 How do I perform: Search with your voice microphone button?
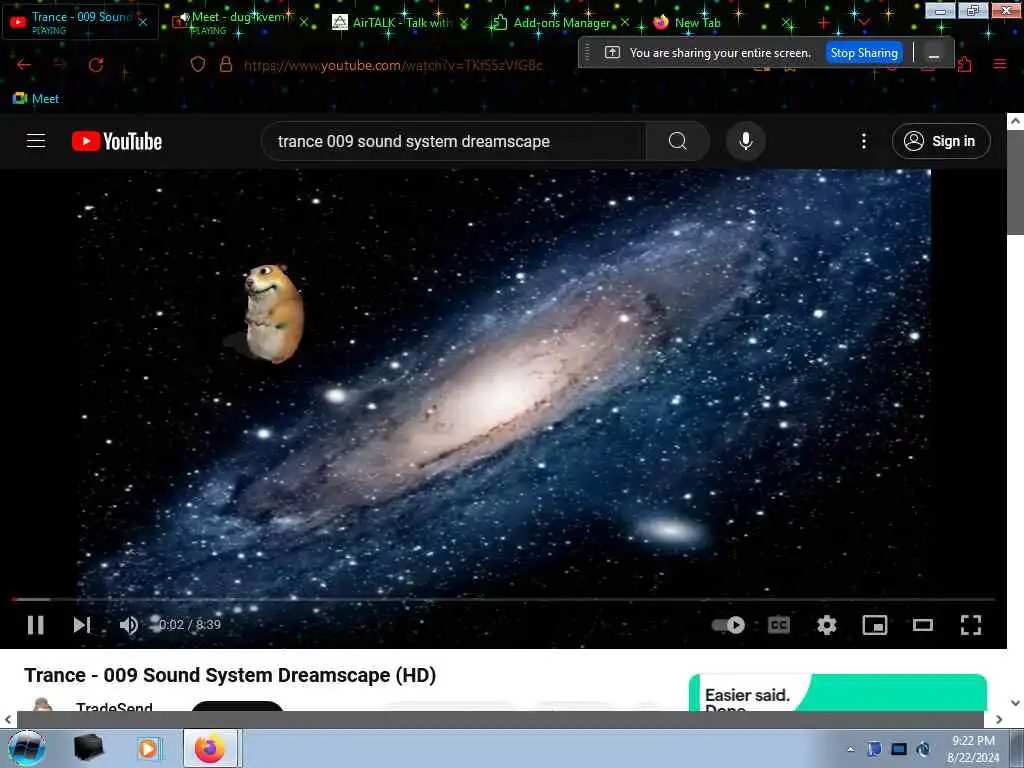746,141
